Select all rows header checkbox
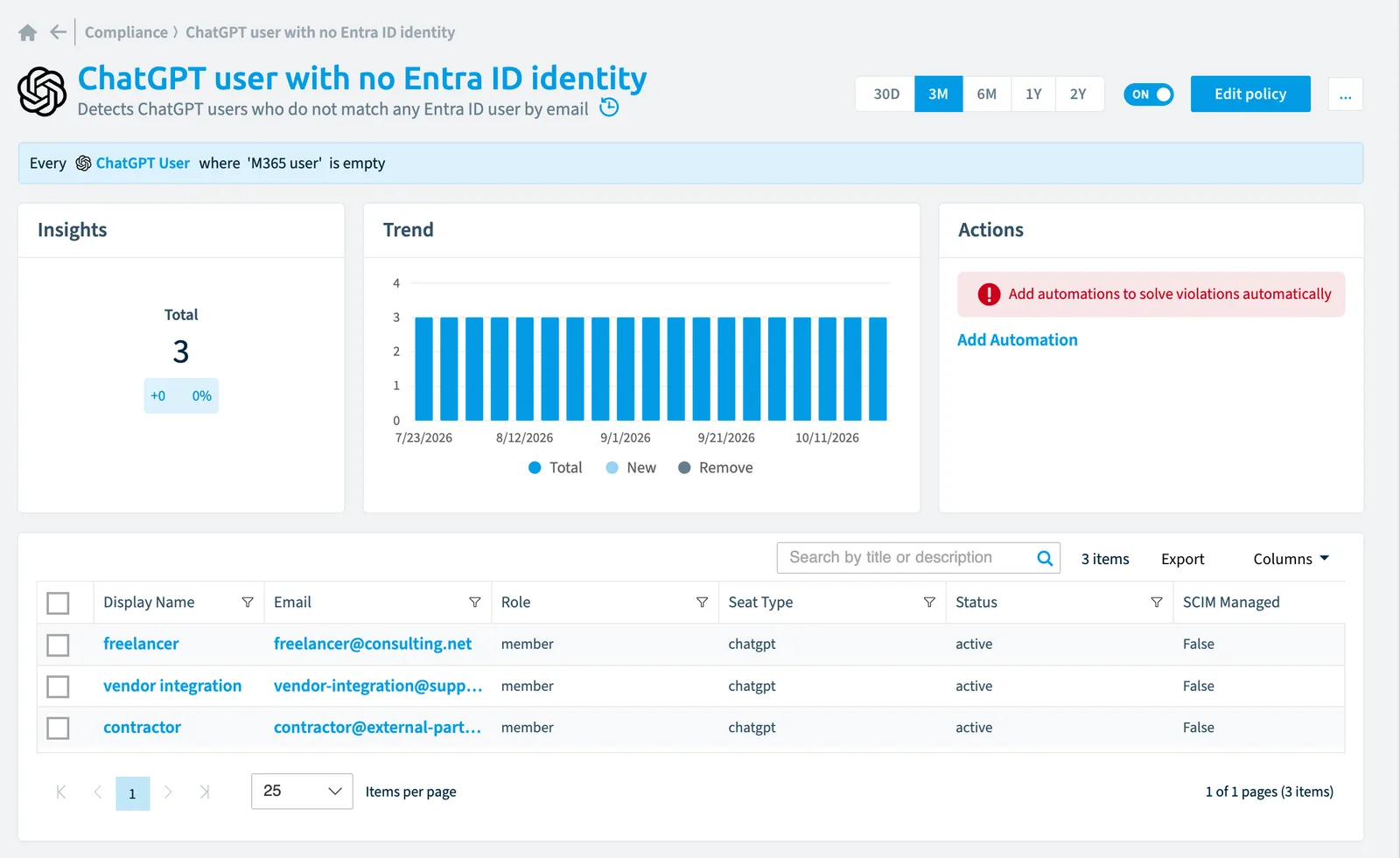The width and height of the screenshot is (1400, 858). pos(58,603)
